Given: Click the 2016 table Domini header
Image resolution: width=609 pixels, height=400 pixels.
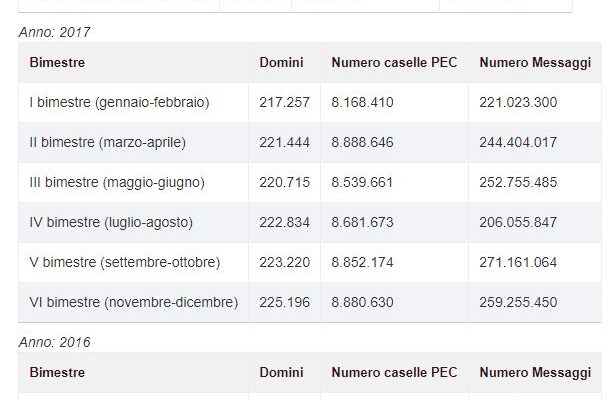Looking at the screenshot, I should 281,372.
